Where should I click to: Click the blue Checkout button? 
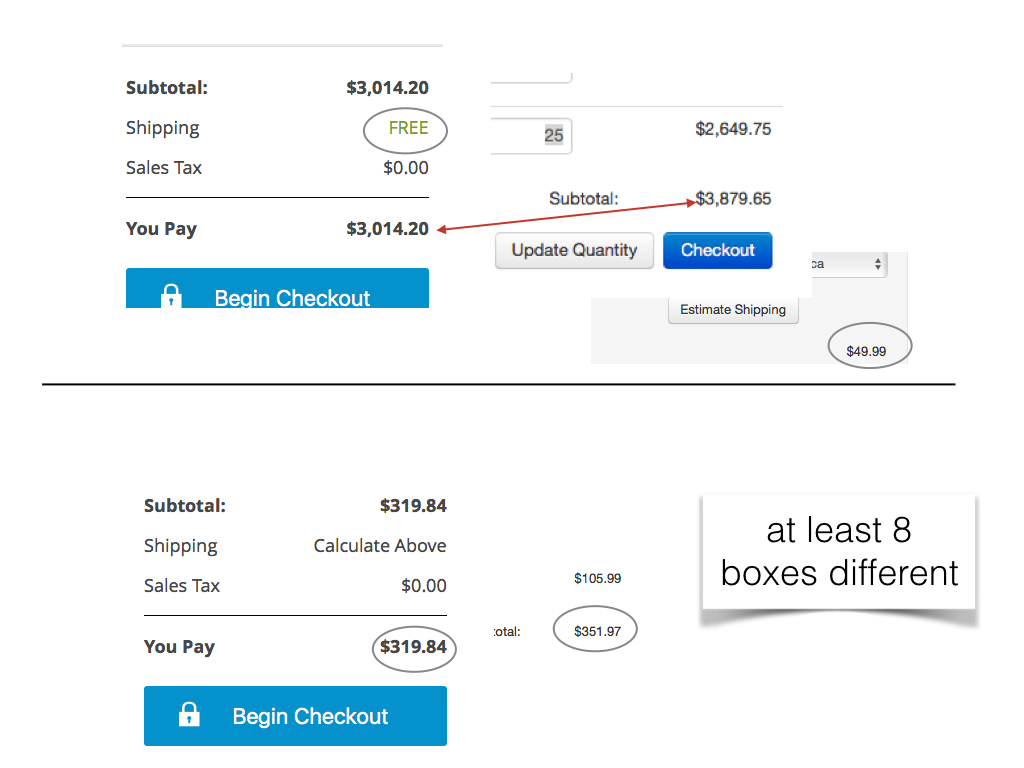(717, 250)
